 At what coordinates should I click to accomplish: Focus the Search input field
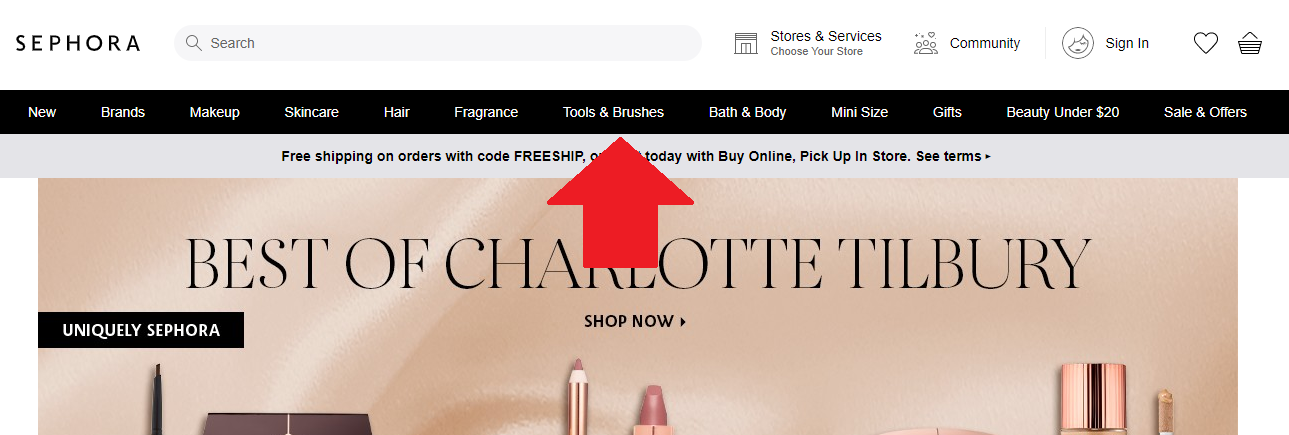[x=438, y=43]
